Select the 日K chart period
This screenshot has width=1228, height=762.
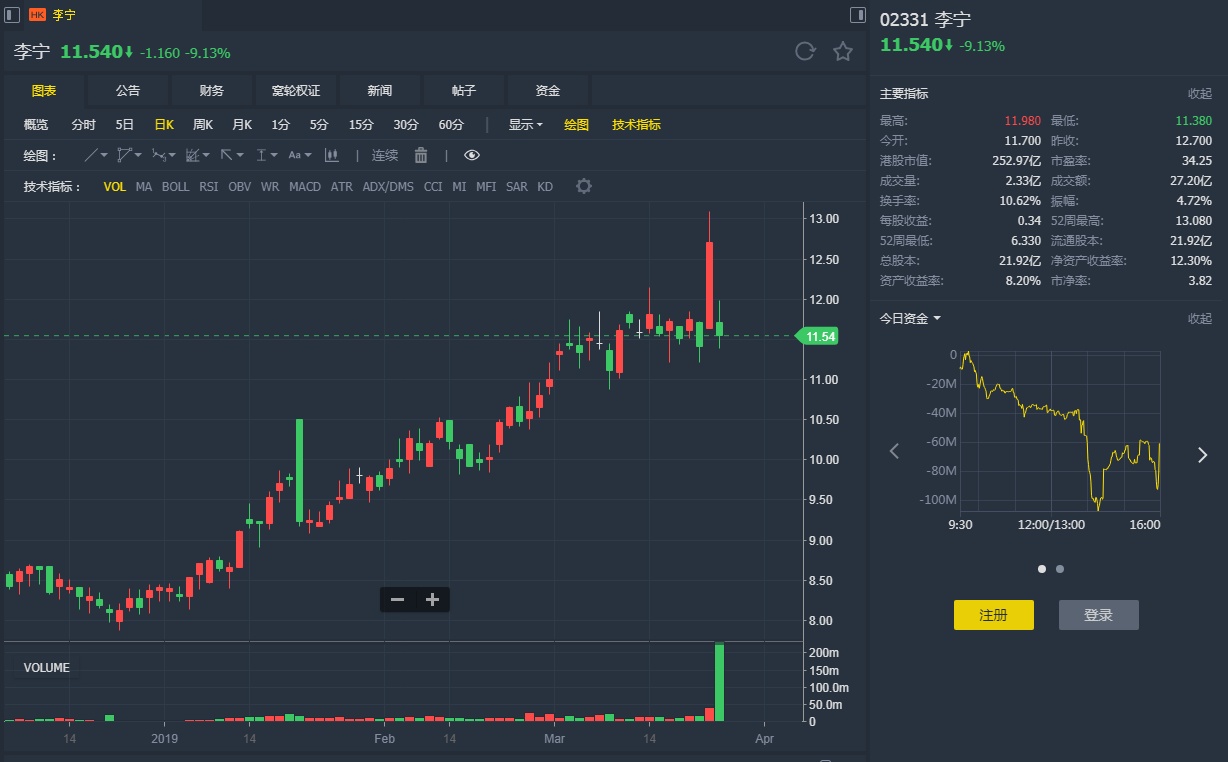(164, 125)
